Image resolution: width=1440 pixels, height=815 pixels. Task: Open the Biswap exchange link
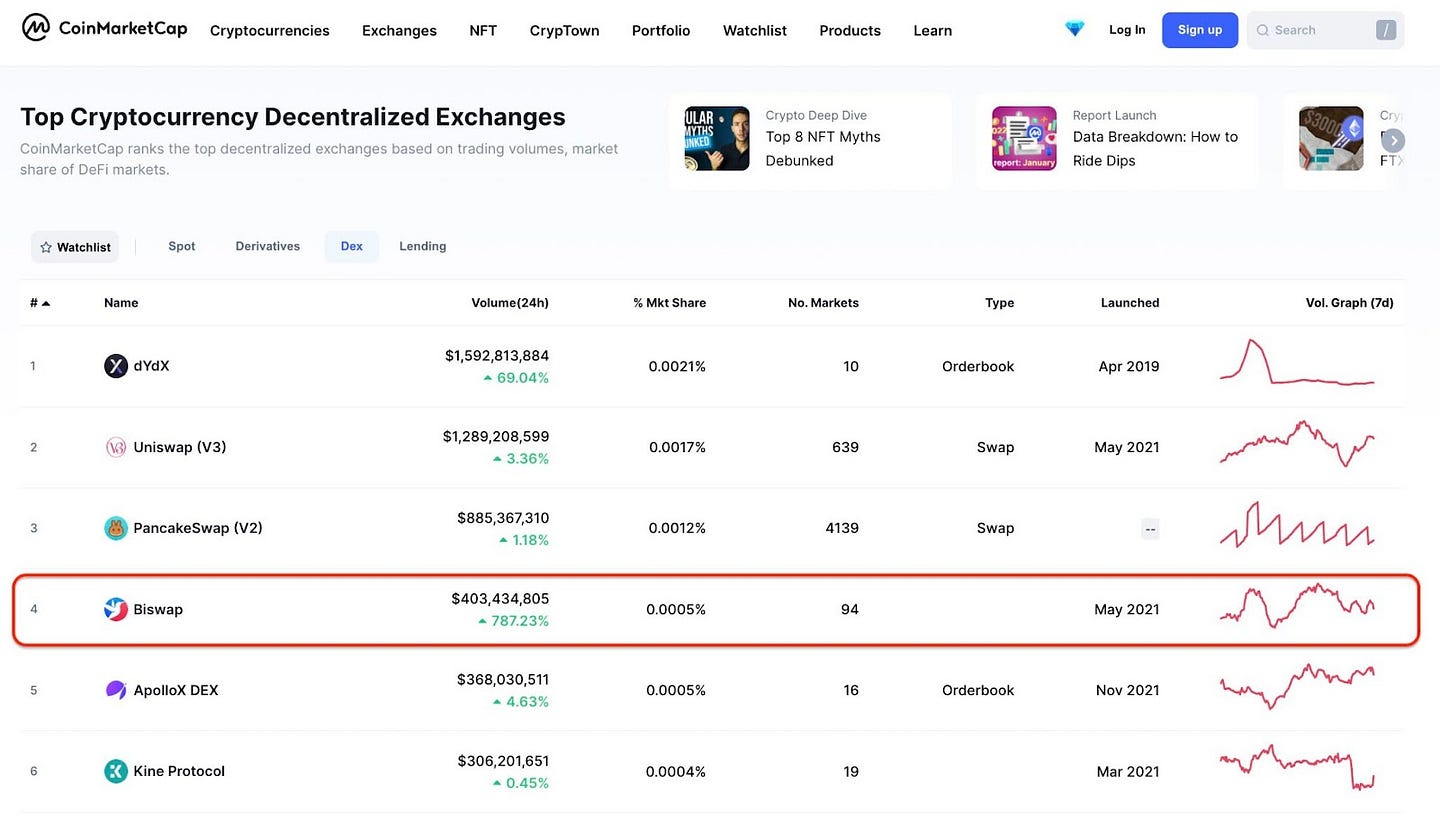click(158, 609)
